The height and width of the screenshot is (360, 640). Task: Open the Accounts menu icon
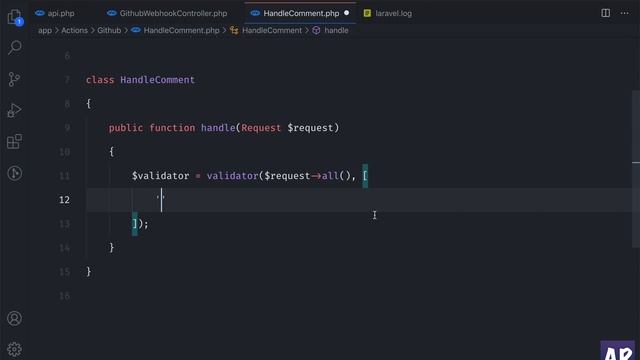pos(15,318)
